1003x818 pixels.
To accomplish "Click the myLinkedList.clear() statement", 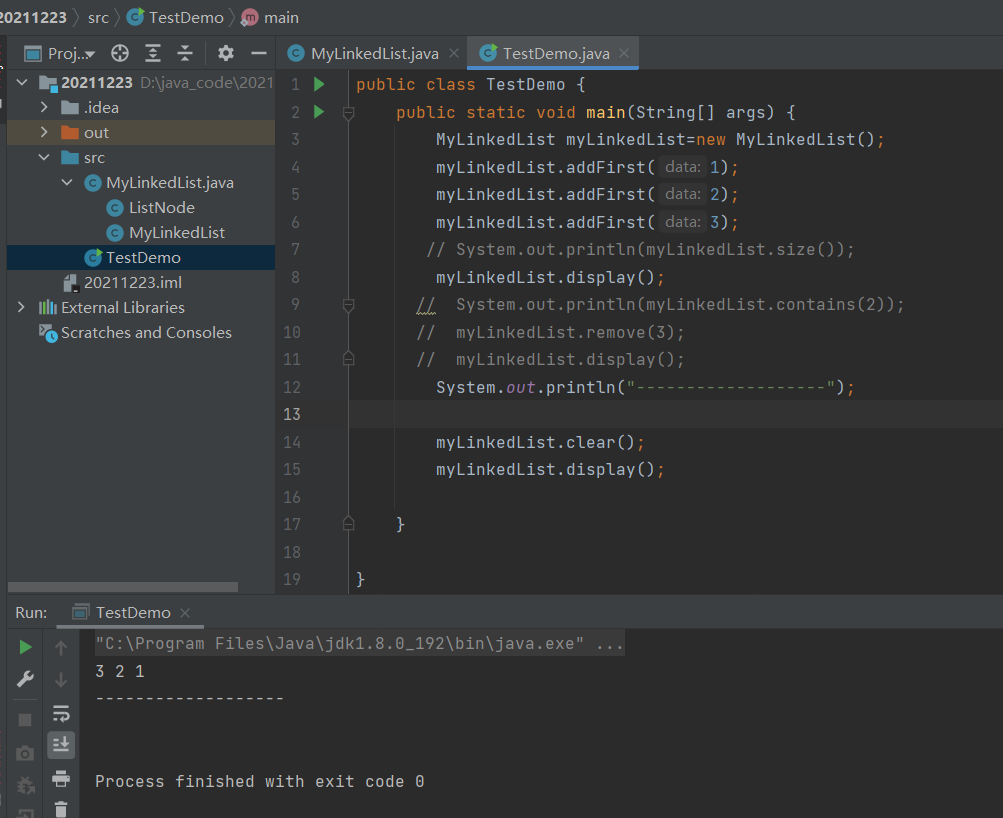I will point(541,442).
